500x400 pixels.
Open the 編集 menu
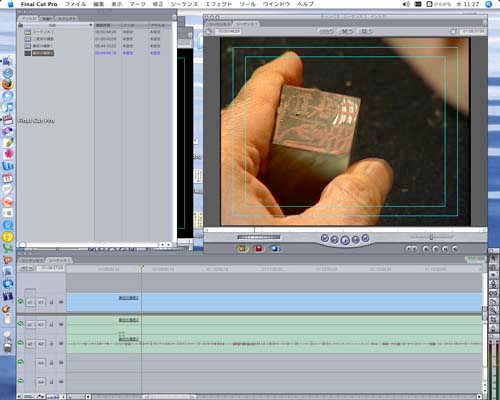(99, 4)
